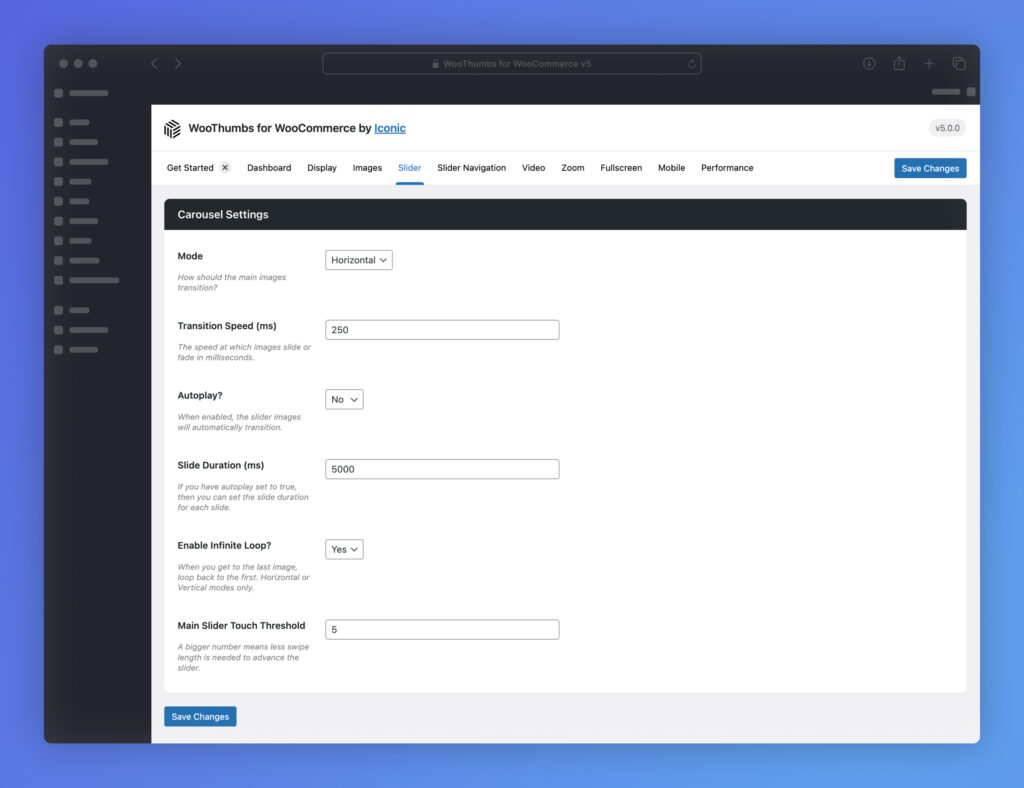This screenshot has height=788, width=1024.
Task: Switch to the Slider Navigation tab
Action: pyautogui.click(x=471, y=167)
